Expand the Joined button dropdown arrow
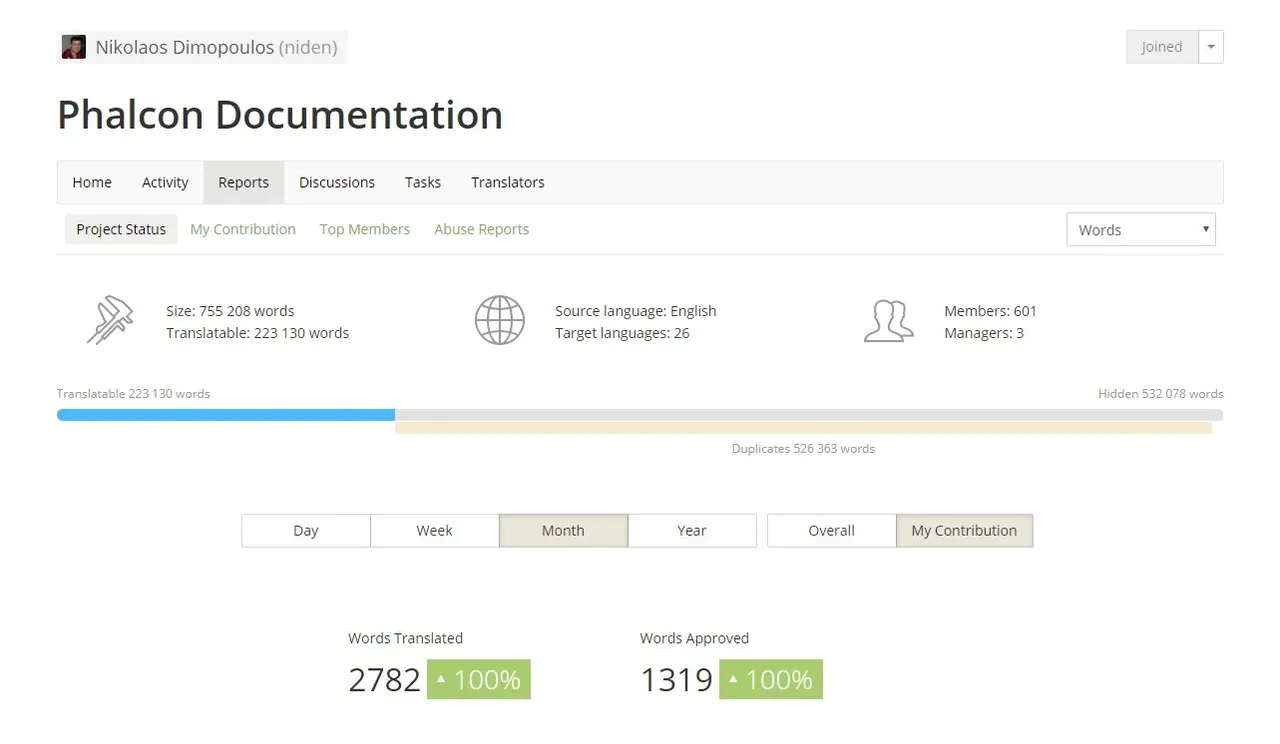 pyautogui.click(x=1211, y=47)
